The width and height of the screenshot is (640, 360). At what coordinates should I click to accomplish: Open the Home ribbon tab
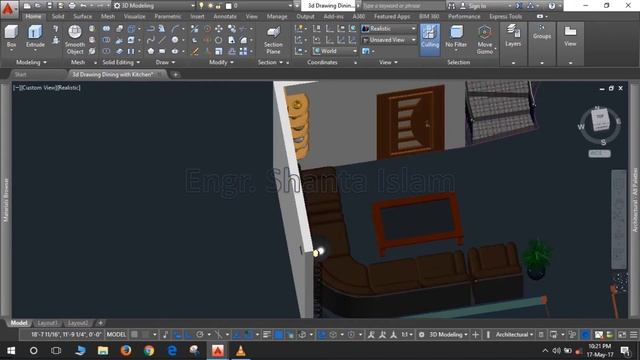click(33, 16)
